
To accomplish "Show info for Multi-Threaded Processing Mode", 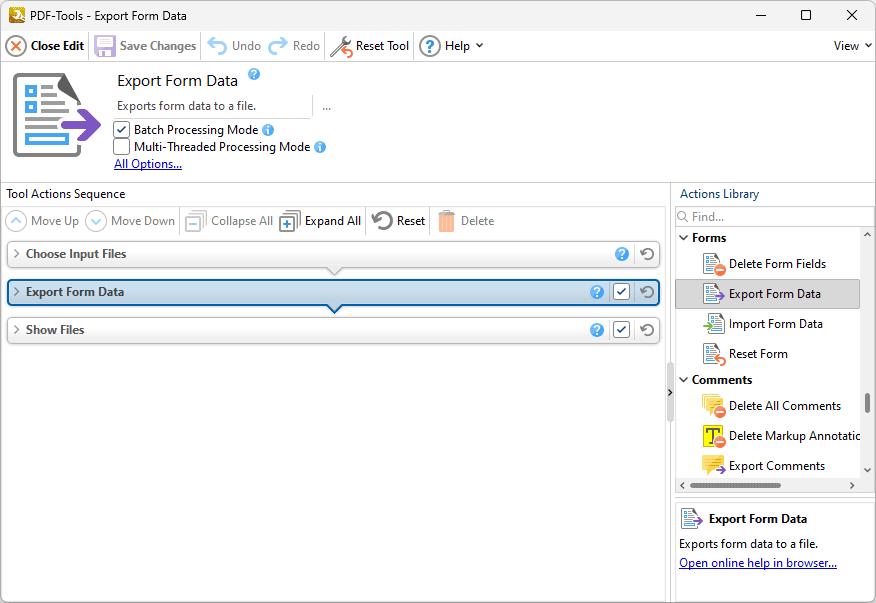I will coord(320,147).
